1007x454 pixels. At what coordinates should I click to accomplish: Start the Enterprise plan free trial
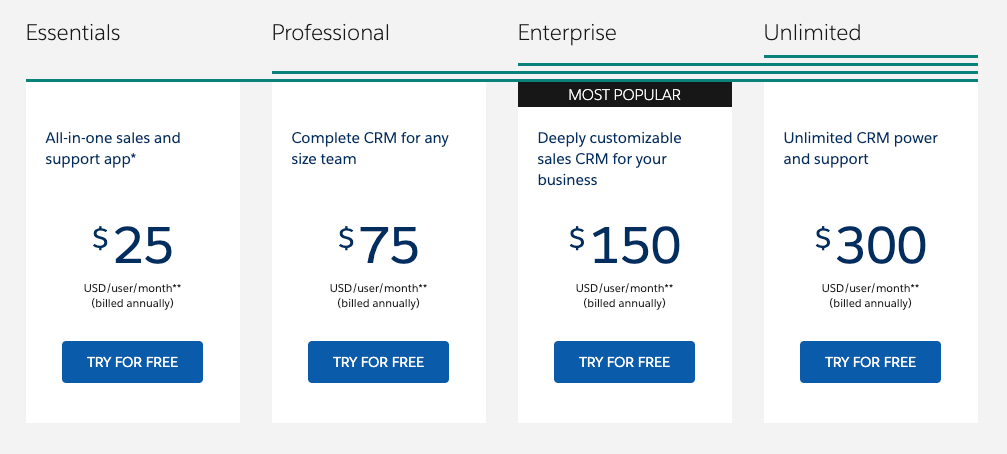coord(624,362)
